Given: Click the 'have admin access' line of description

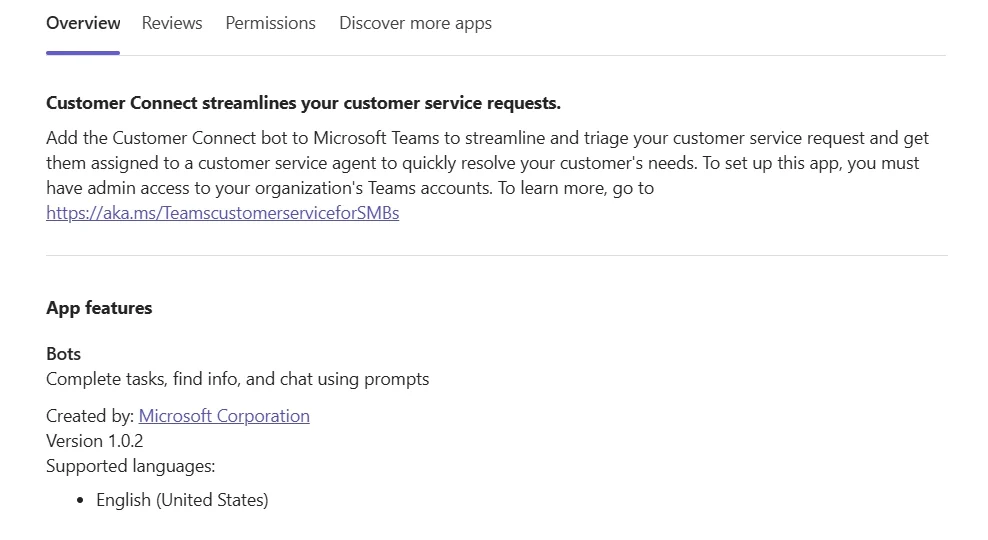Looking at the screenshot, I should pyautogui.click(x=200, y=188).
